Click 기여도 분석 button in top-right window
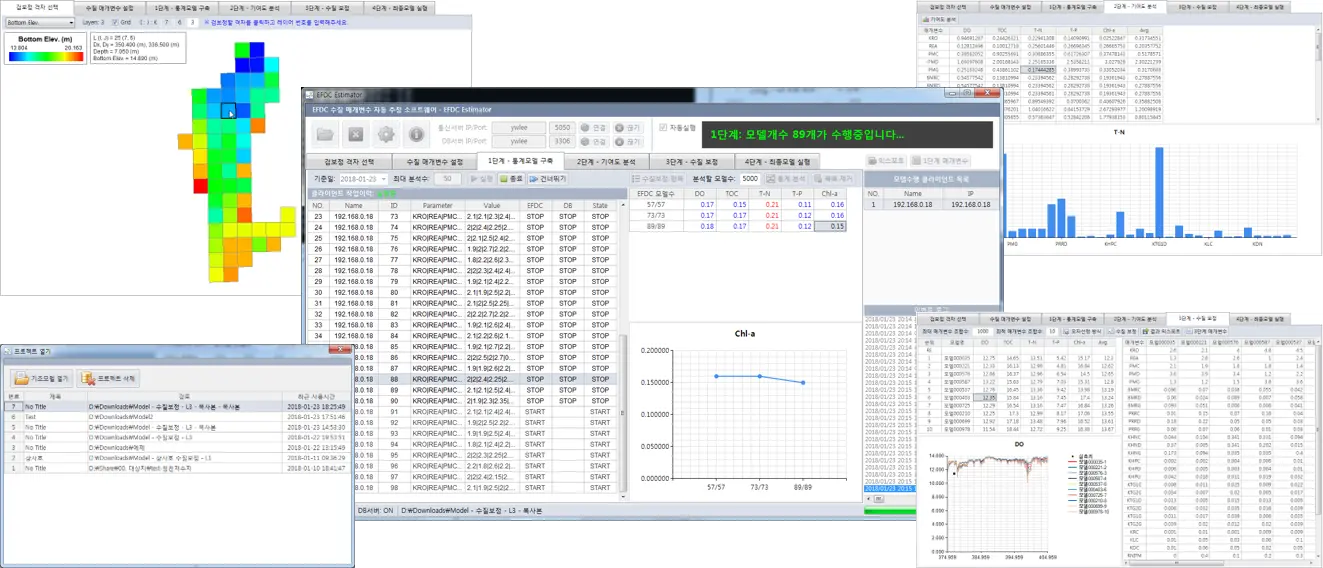This screenshot has width=1323, height=568. coord(940,19)
